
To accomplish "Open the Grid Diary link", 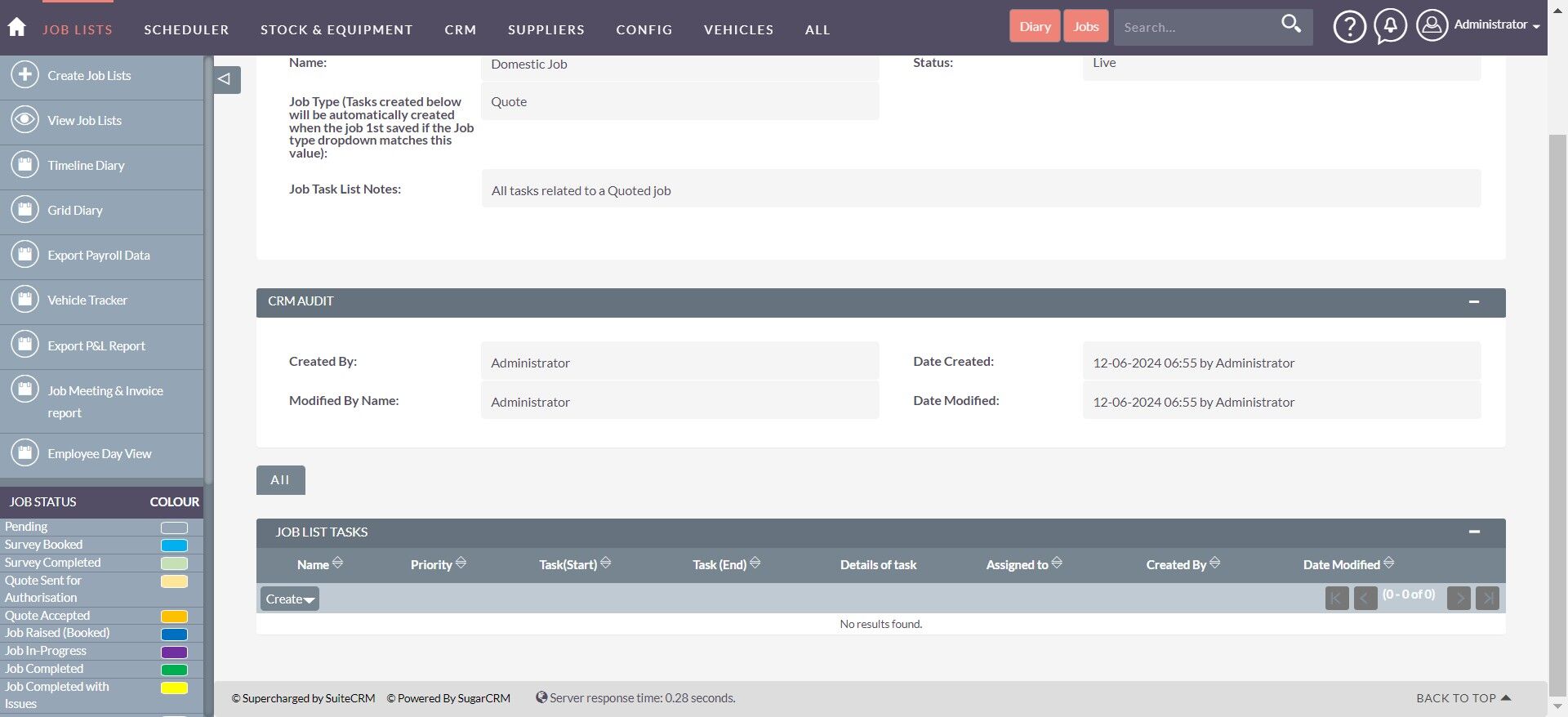I will 75,210.
